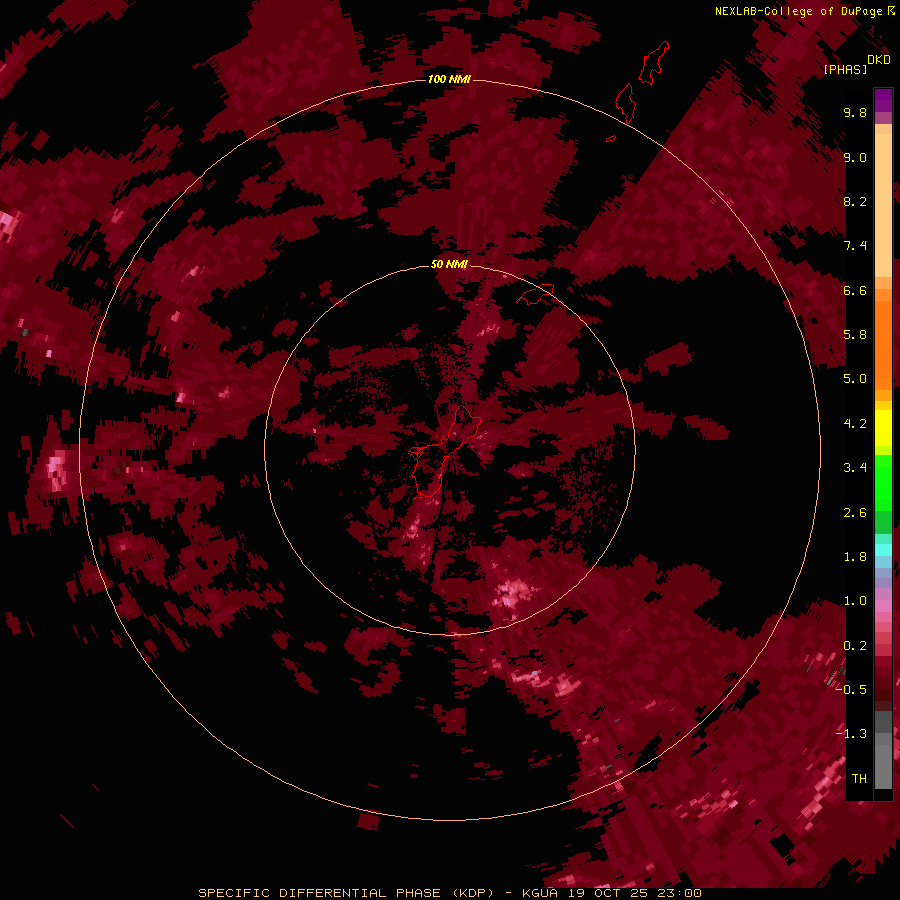The height and width of the screenshot is (900, 900).
Task: Click the 7.4 color scale label
Action: tap(855, 246)
